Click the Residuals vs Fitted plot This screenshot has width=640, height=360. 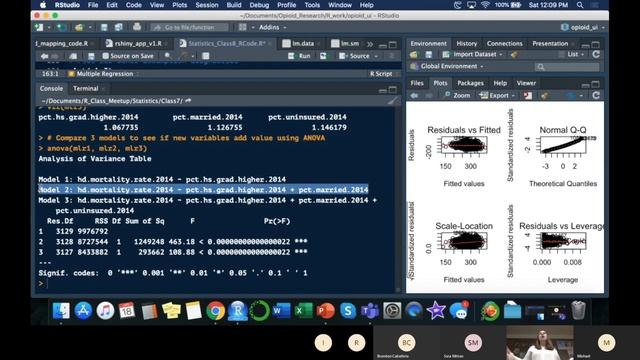[464, 145]
